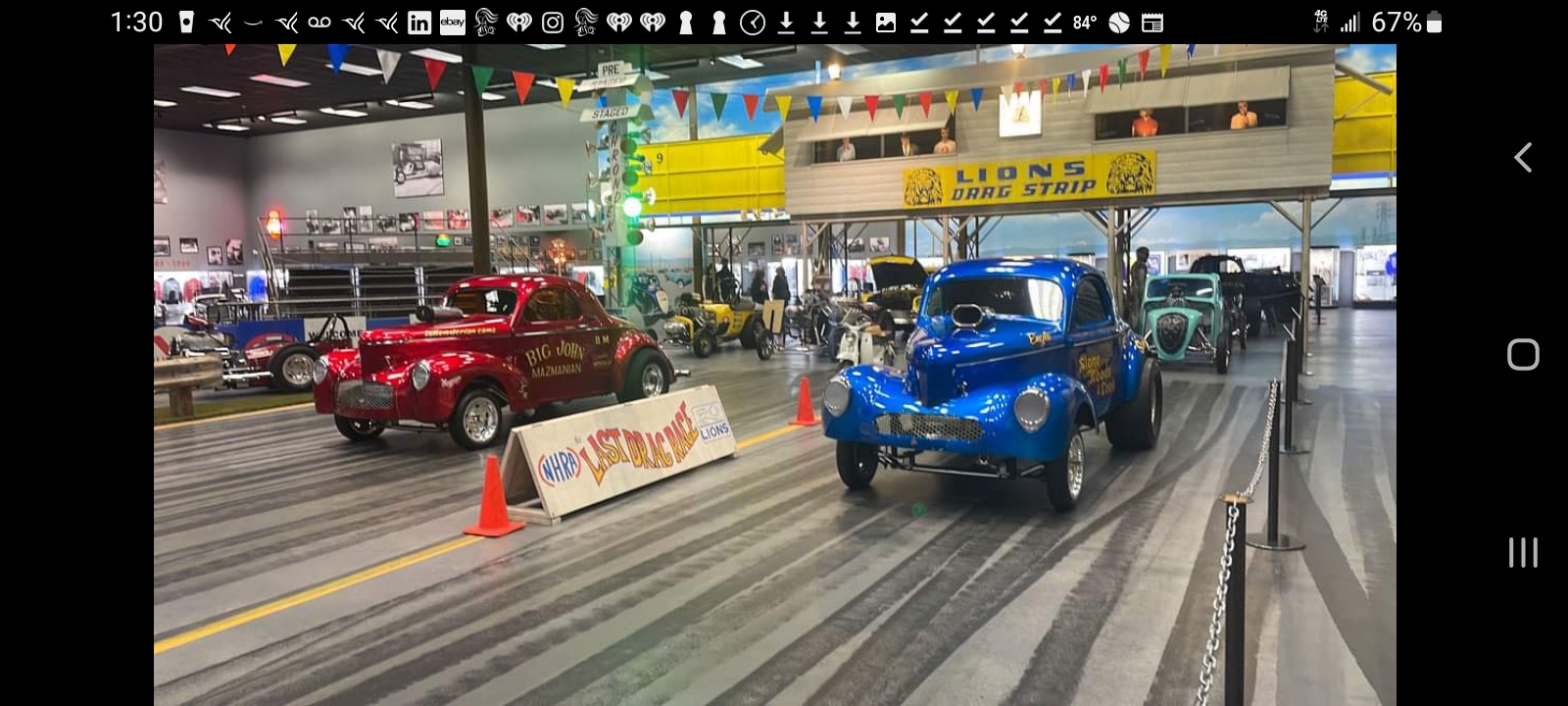
Task: Open recent apps with the three-bar button
Action: [1523, 552]
